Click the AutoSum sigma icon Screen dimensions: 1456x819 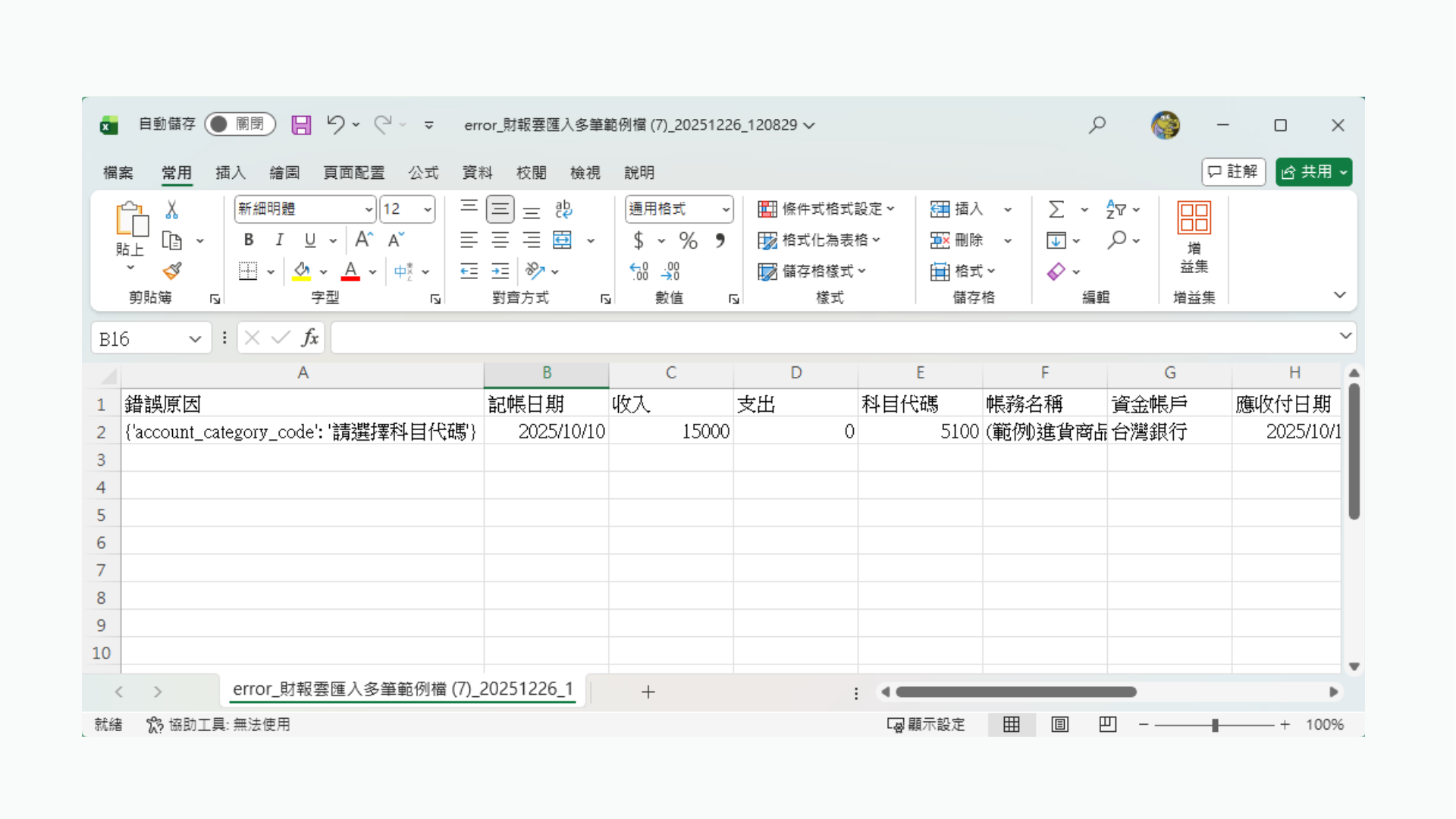click(x=1056, y=209)
